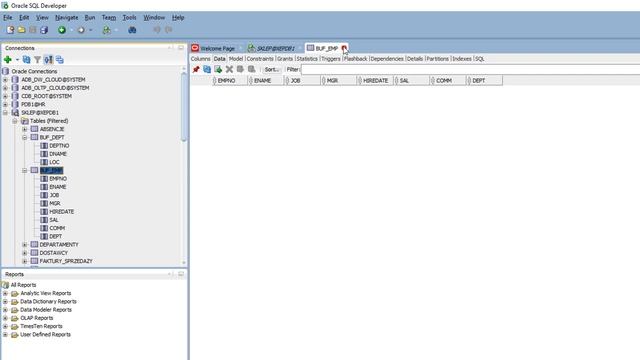
Task: Click the Refresh connections icon
Action: 27,60
